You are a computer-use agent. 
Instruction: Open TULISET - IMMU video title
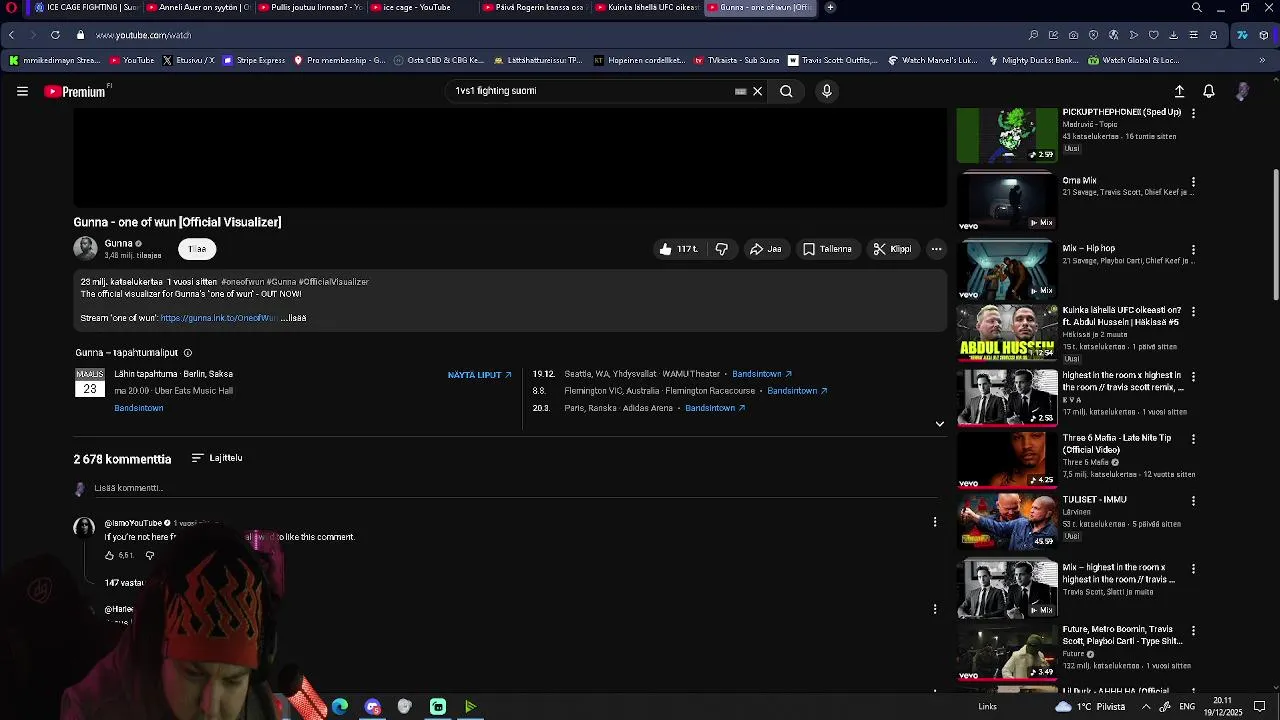pos(1094,500)
